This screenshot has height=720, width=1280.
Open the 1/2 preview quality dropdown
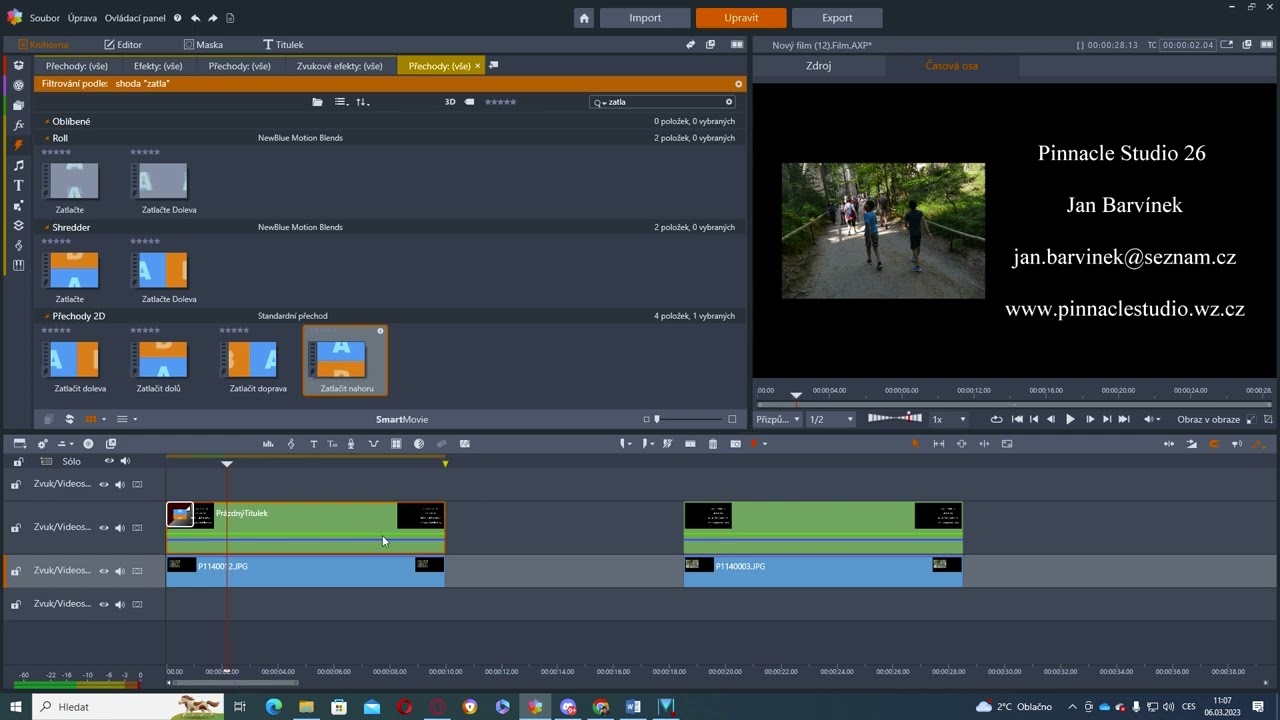pos(830,419)
